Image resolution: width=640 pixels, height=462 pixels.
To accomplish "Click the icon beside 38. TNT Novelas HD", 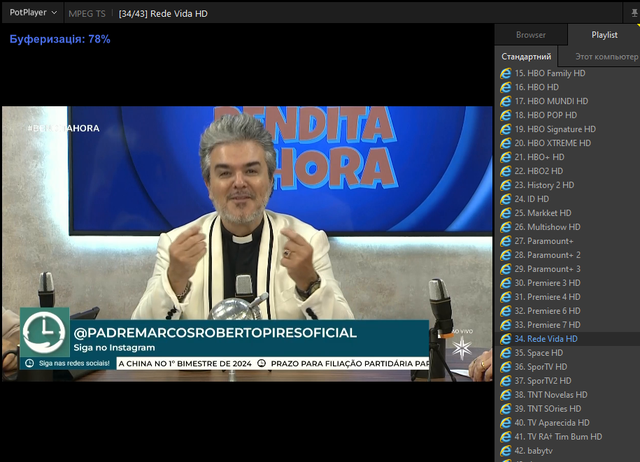I will 505,395.
